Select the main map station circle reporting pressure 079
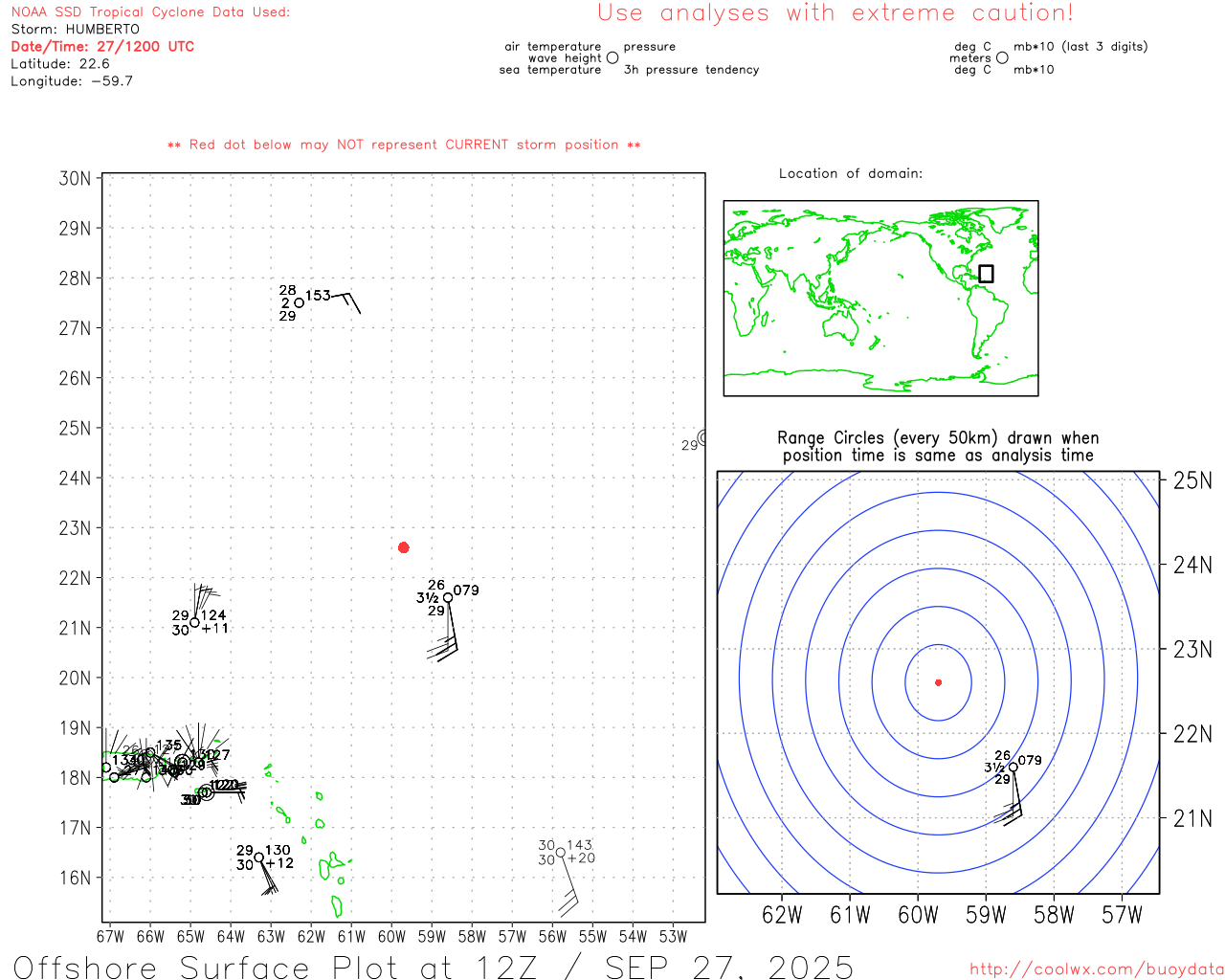This screenshot has width=1225, height=980. coord(447,598)
